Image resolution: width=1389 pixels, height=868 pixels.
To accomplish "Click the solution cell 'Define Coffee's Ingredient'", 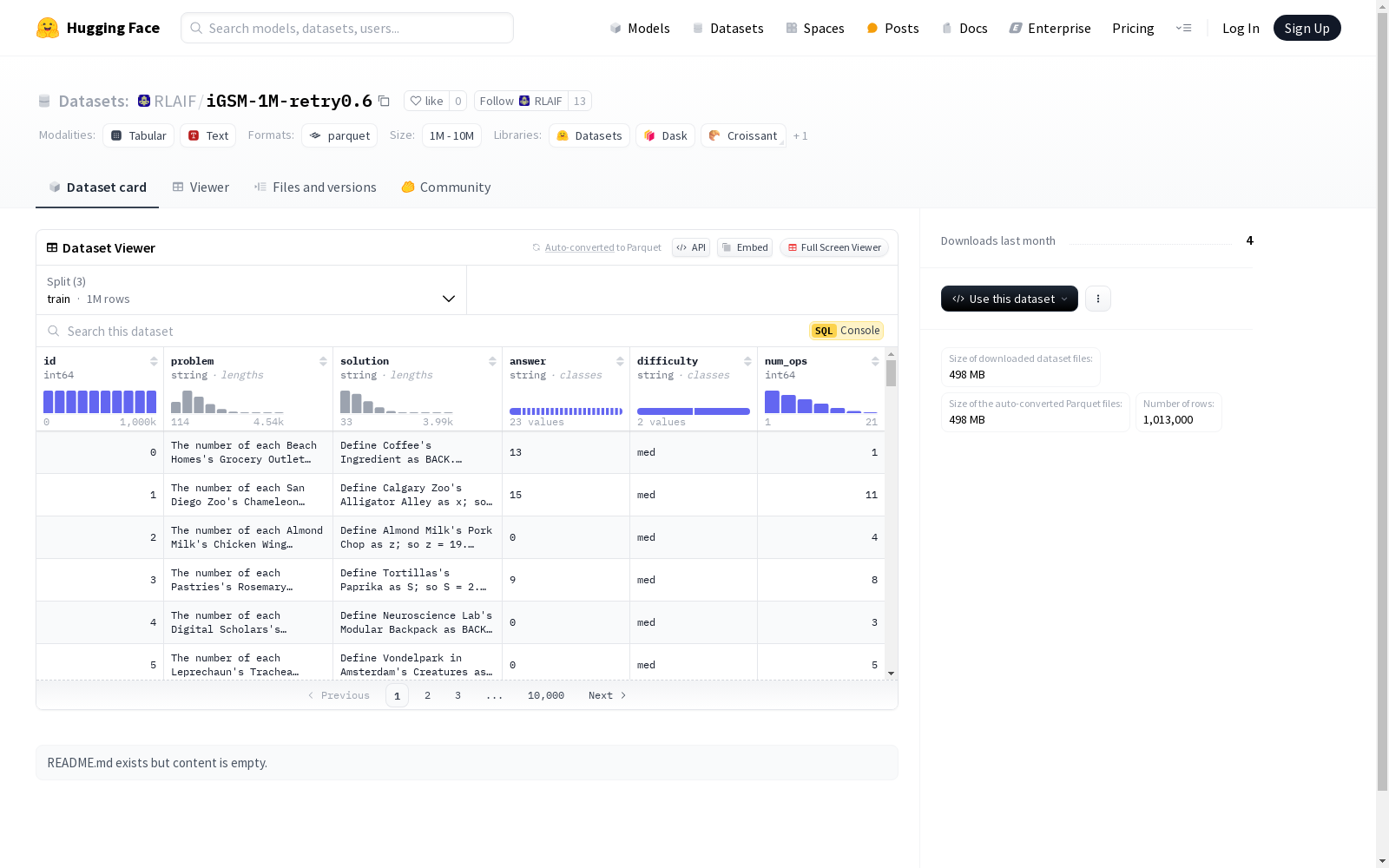I will pos(418,452).
